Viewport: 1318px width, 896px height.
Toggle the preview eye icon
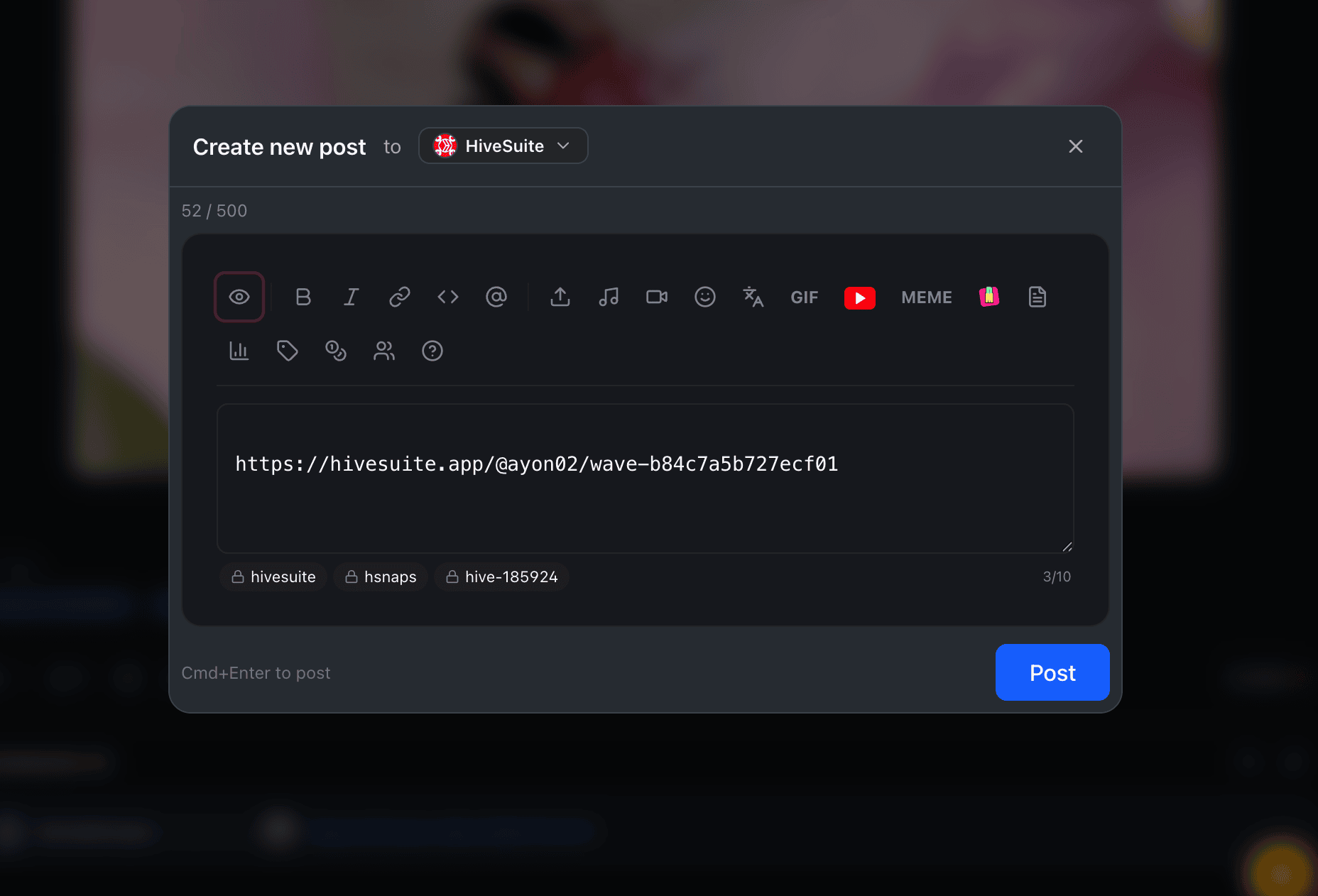pos(239,297)
